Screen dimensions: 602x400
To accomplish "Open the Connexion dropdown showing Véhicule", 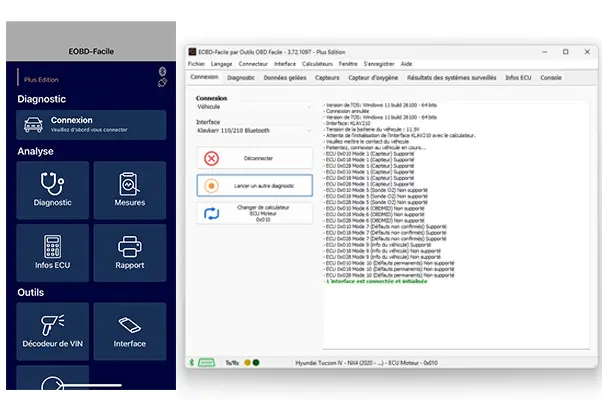I will 254,107.
